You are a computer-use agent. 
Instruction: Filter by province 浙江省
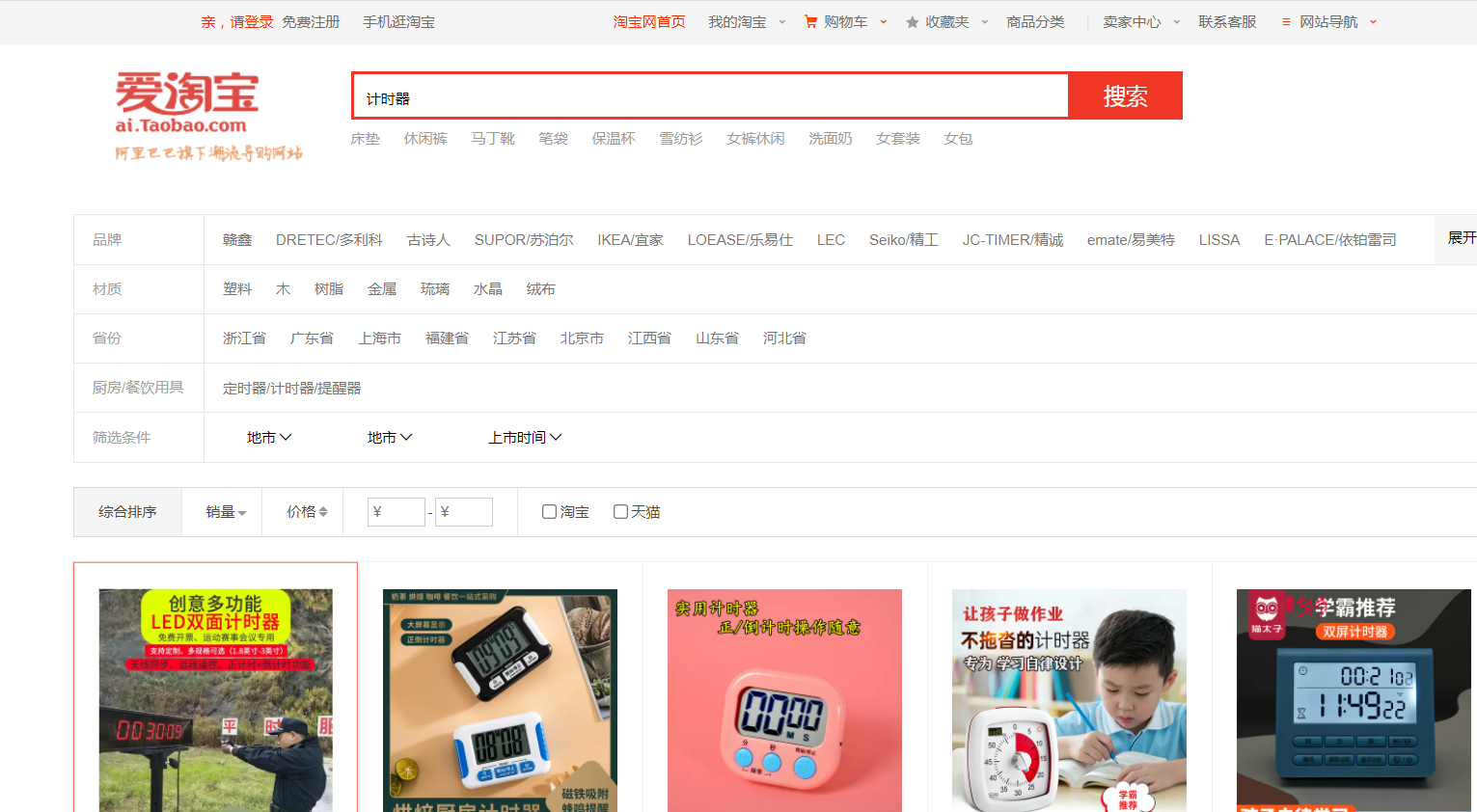[x=244, y=338]
